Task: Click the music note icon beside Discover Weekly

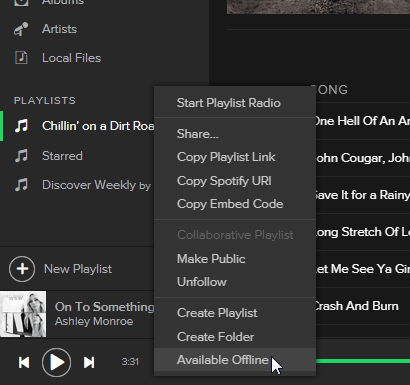Action: [x=21, y=185]
